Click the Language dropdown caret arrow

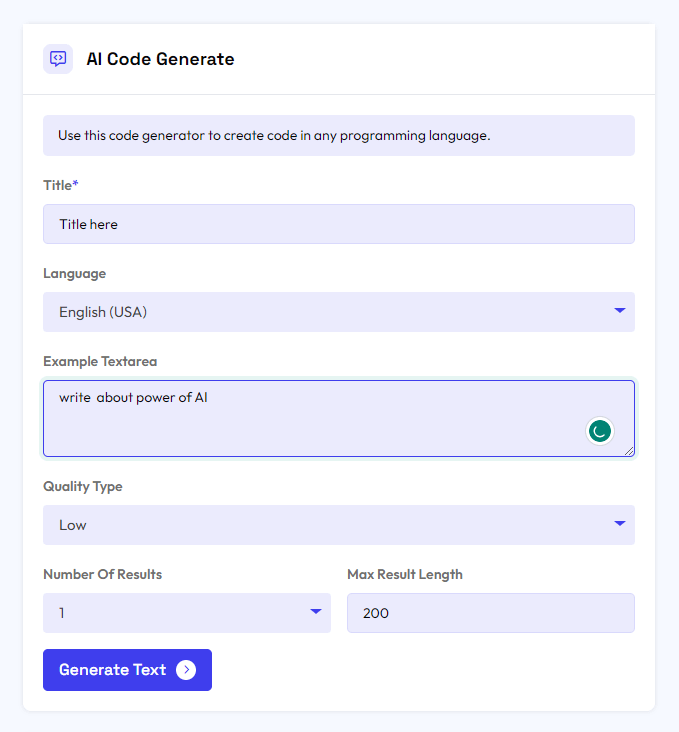pyautogui.click(x=620, y=311)
